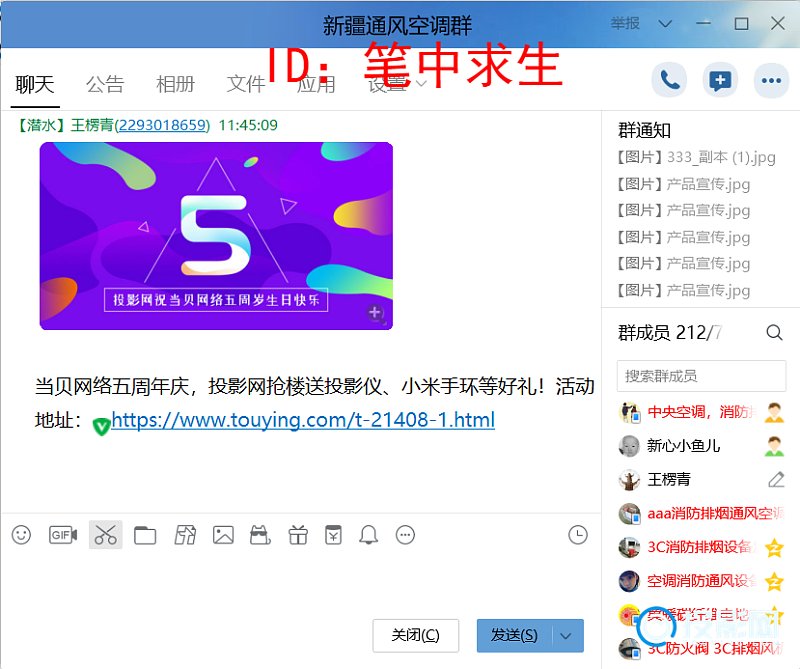Select the scissors screenshot tool
The height and width of the screenshot is (669, 800).
(x=105, y=535)
